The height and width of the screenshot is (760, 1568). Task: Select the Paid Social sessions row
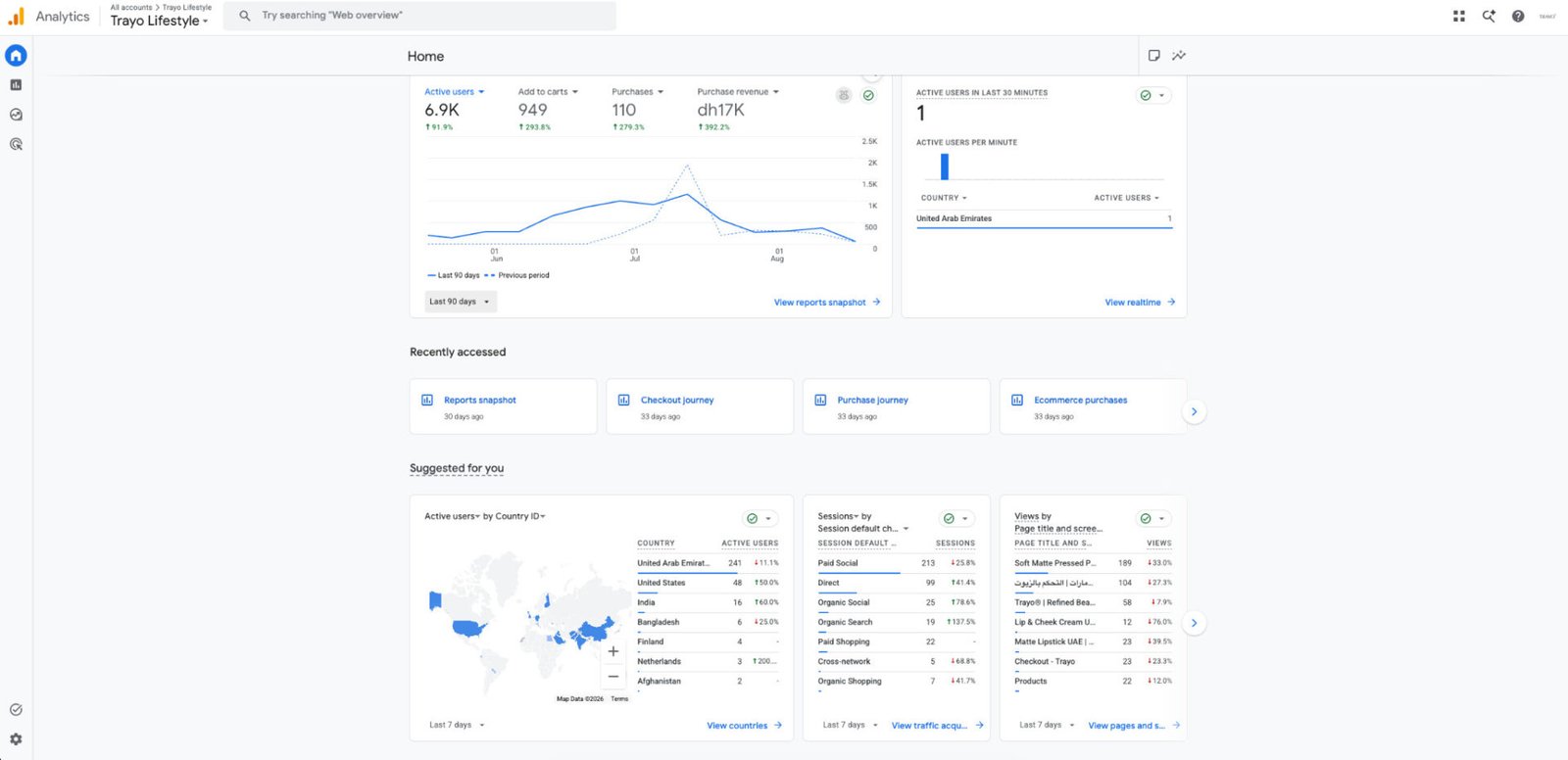(897, 564)
